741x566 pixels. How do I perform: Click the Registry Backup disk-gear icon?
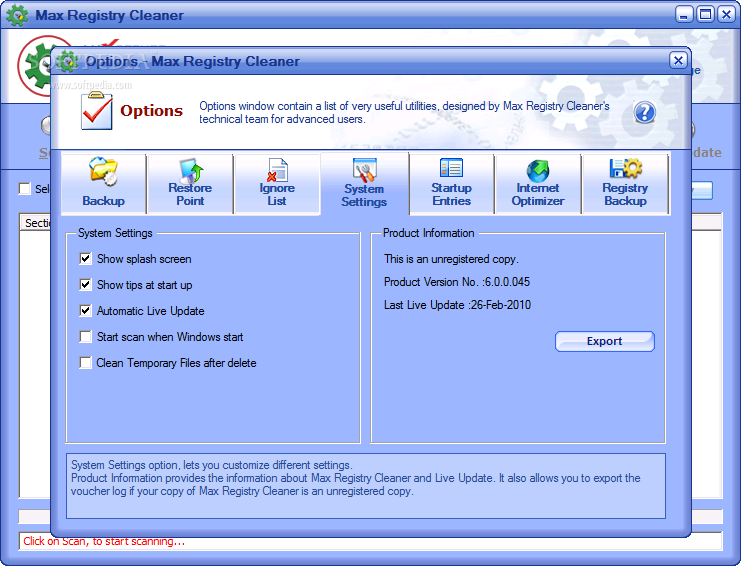[x=625, y=169]
